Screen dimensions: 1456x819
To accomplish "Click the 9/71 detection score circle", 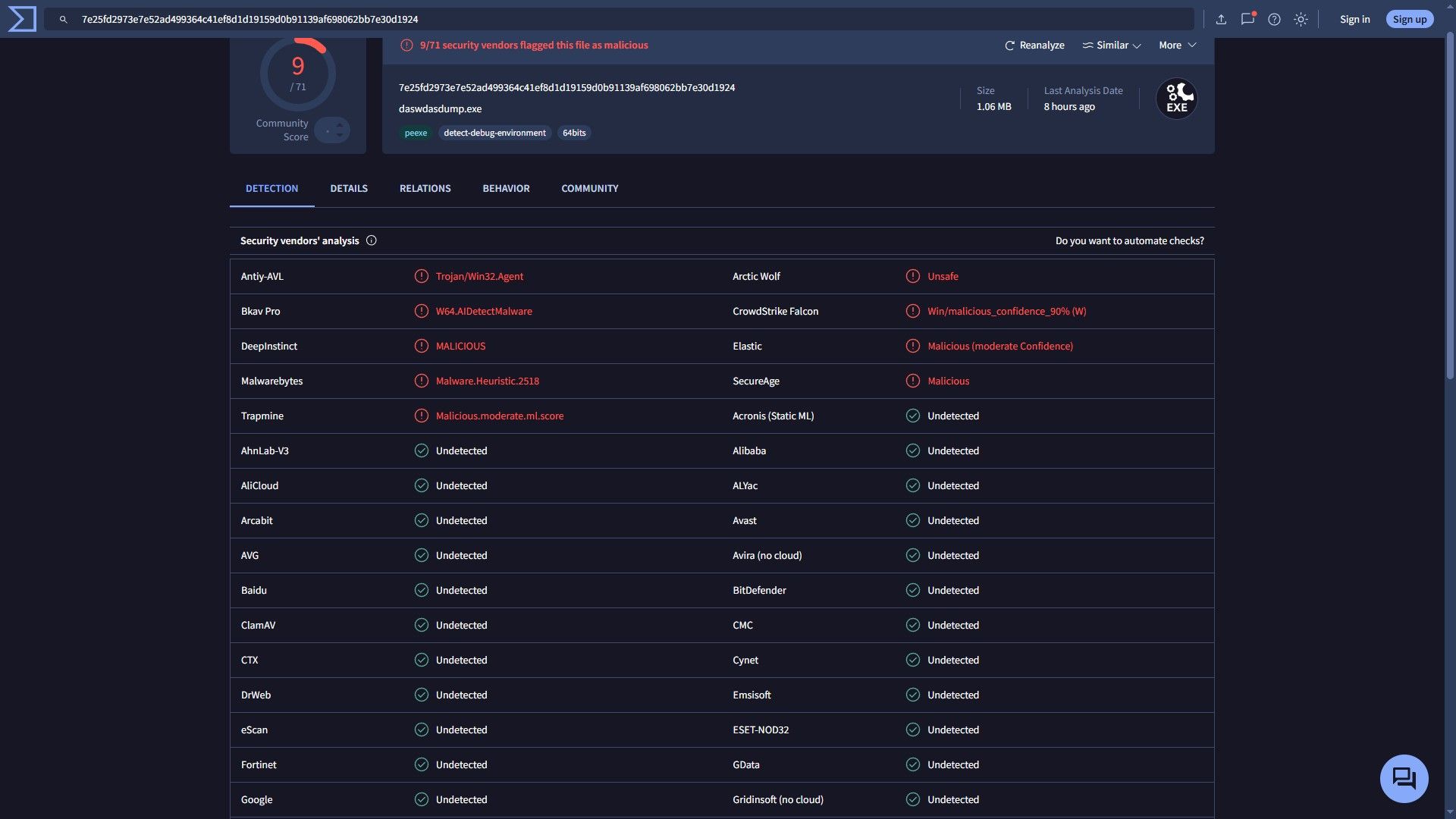I will point(298,74).
